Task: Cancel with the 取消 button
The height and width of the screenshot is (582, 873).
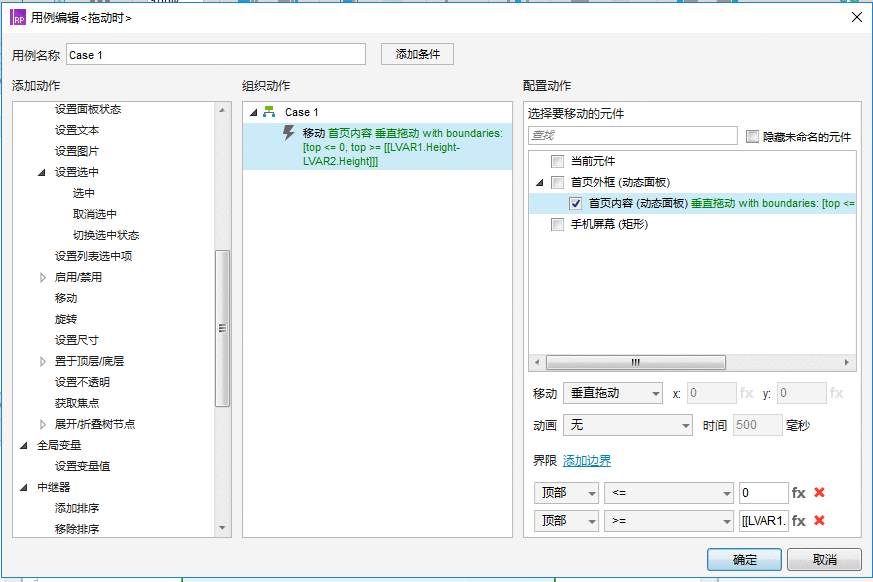Action: point(825,560)
